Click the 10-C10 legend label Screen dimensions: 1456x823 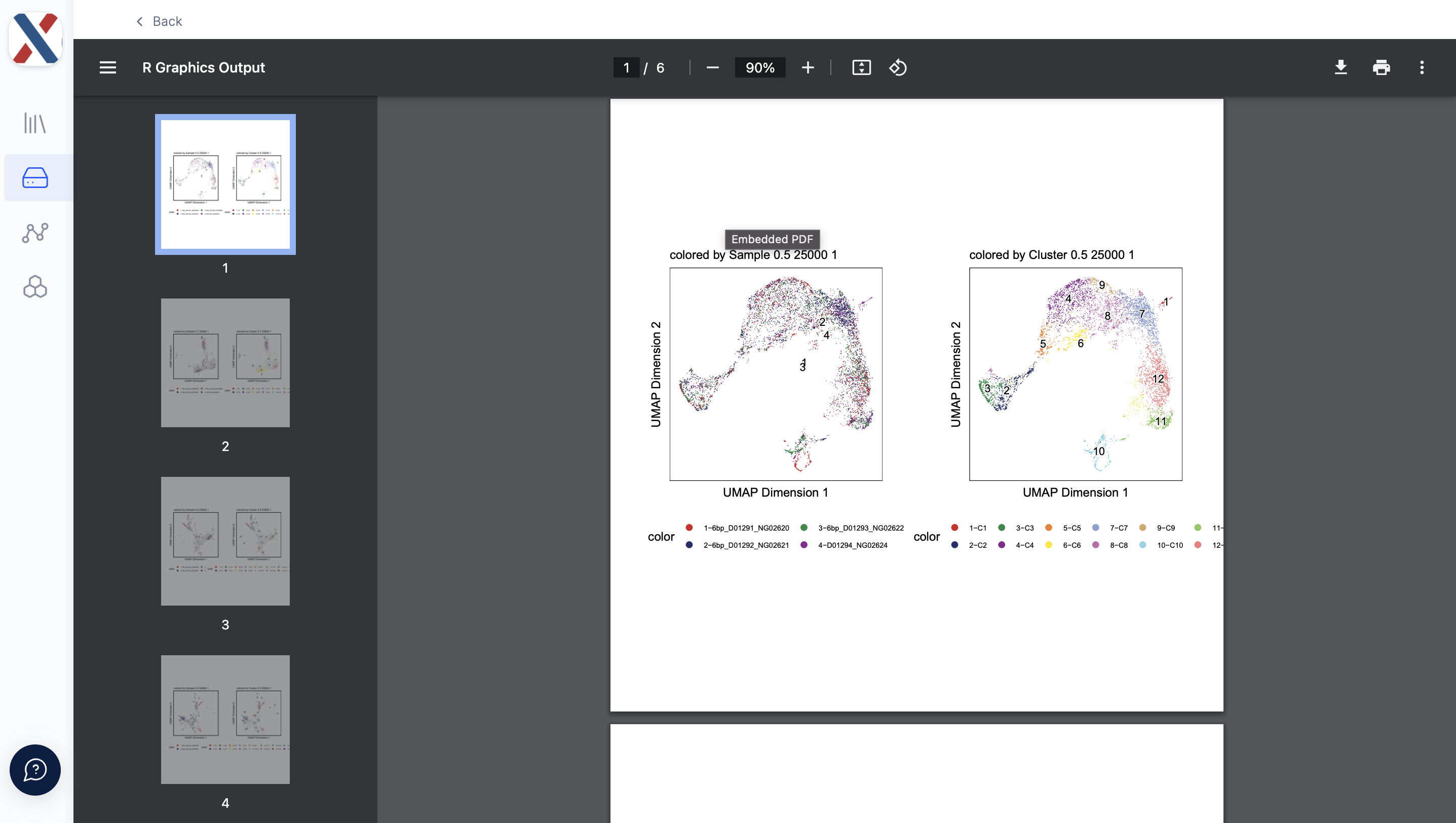pos(1170,545)
